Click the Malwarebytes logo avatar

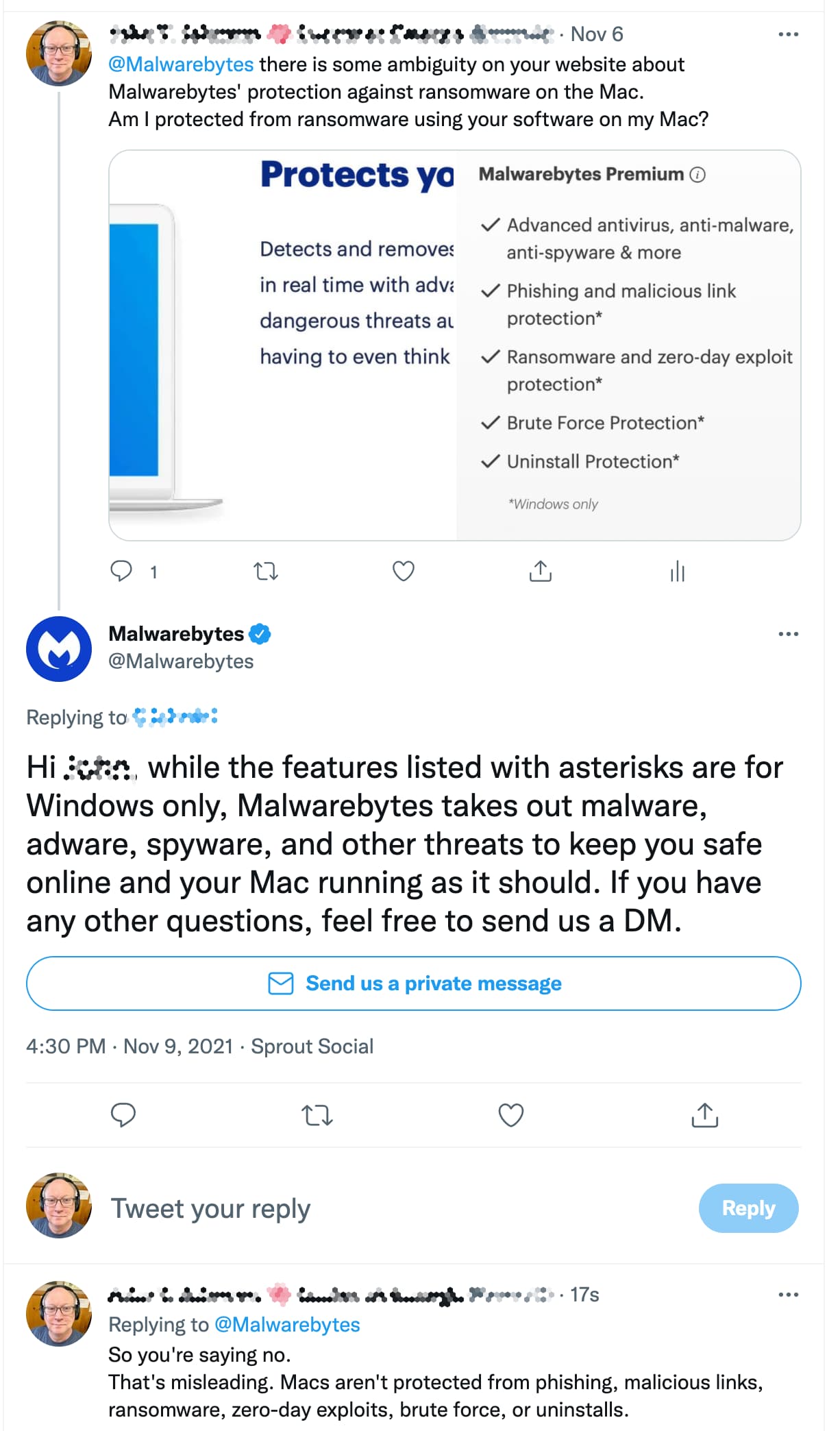59,648
